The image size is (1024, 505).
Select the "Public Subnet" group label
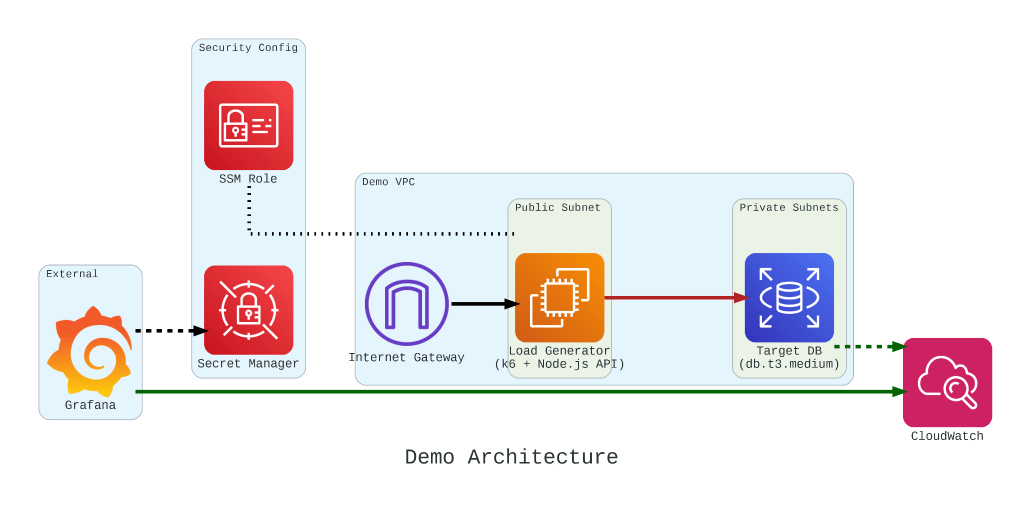pyautogui.click(x=558, y=208)
